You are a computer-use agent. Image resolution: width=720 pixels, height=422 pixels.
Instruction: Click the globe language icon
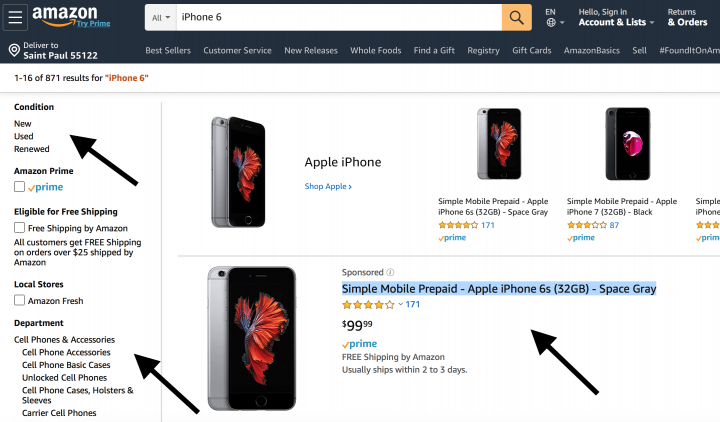tap(551, 23)
